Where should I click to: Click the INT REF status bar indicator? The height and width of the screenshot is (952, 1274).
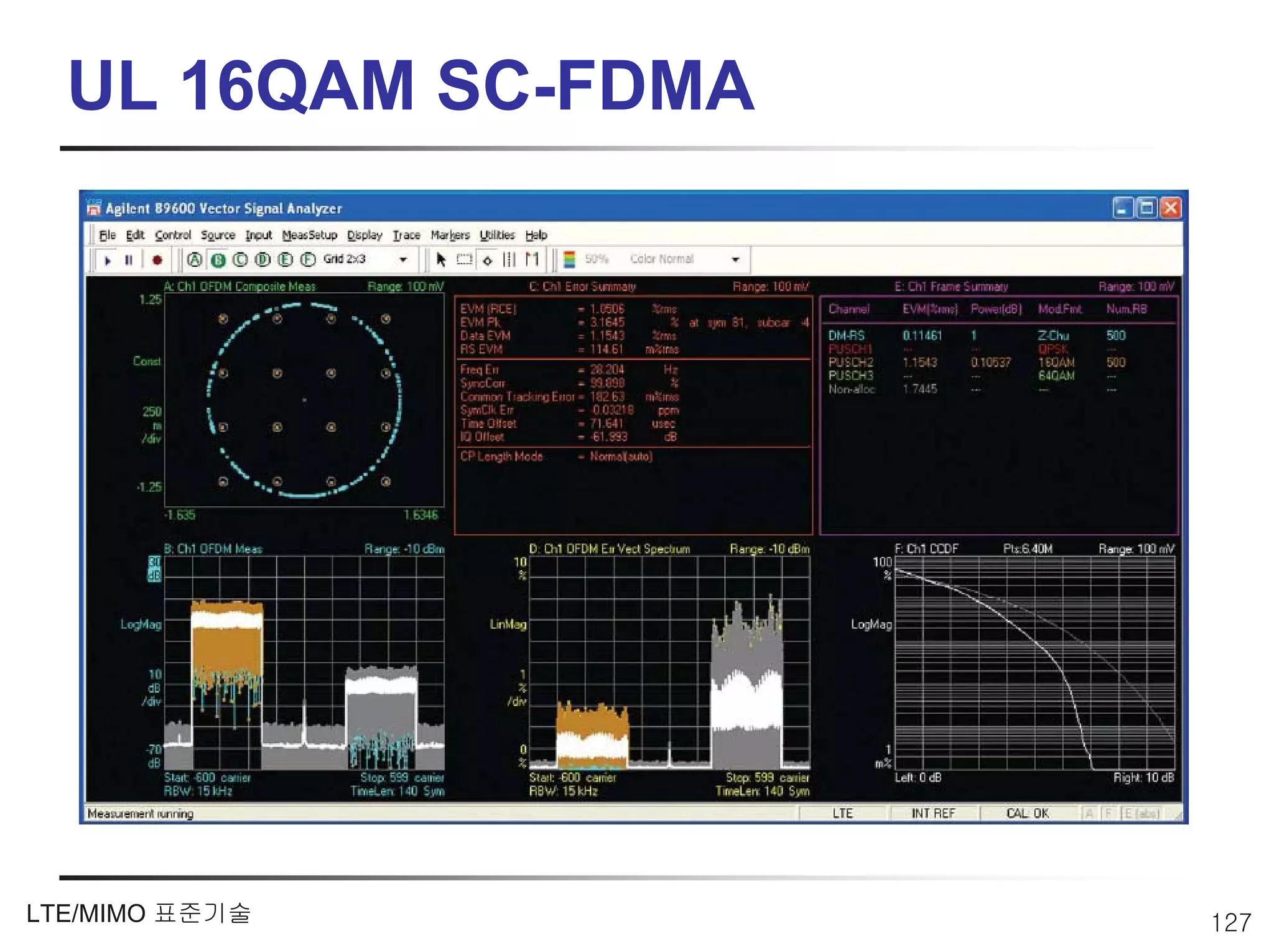(x=933, y=813)
